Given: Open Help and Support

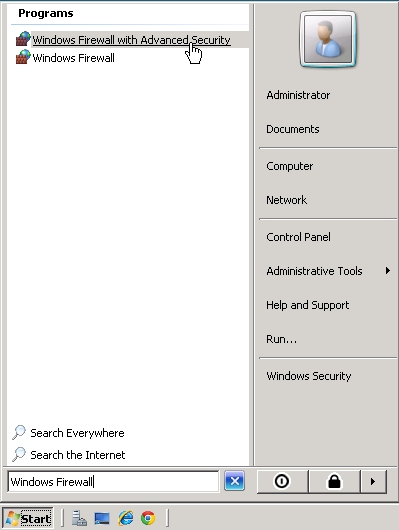Looking at the screenshot, I should pos(307,305).
